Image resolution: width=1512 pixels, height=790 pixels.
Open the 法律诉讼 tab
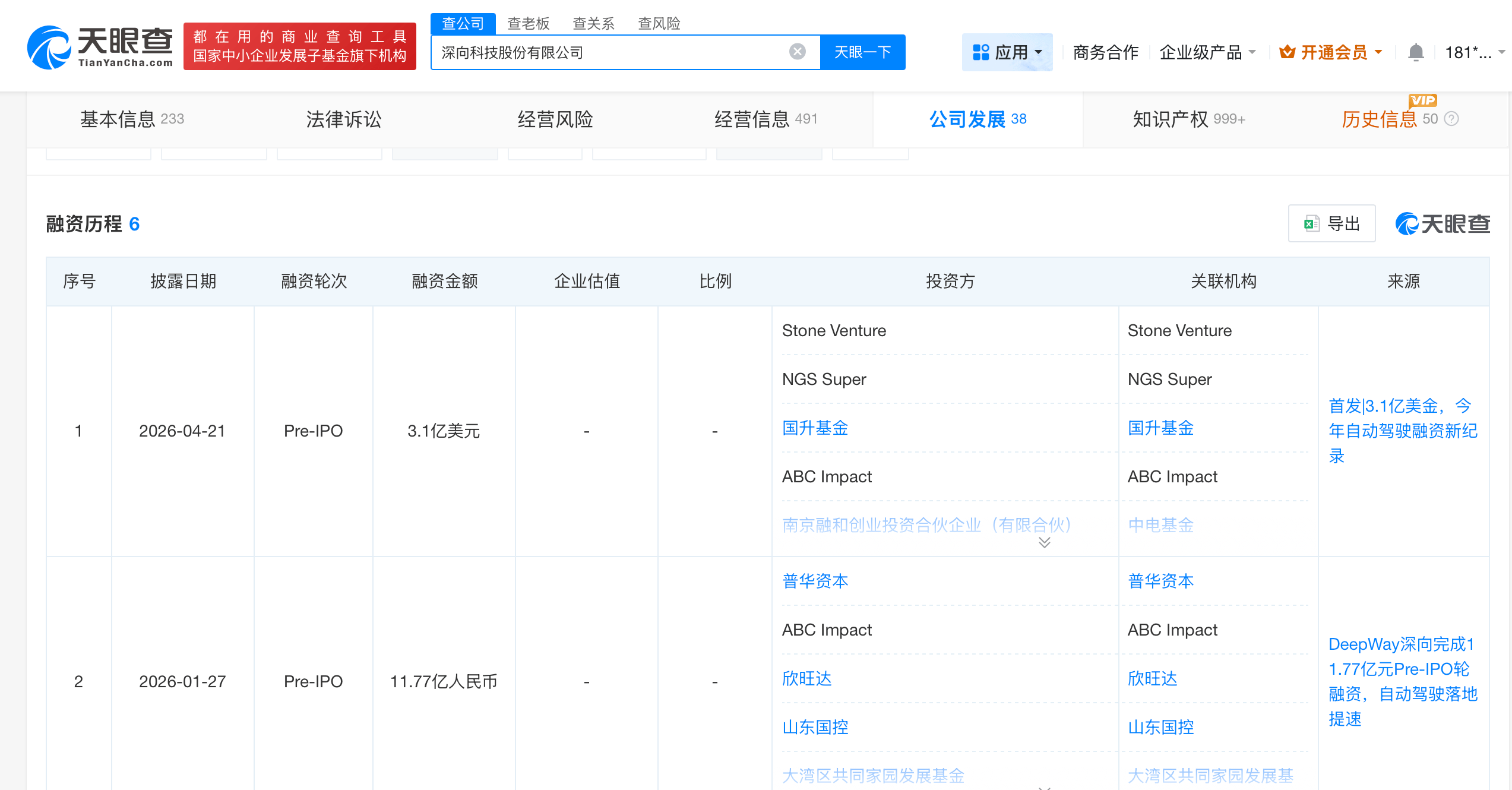[344, 119]
